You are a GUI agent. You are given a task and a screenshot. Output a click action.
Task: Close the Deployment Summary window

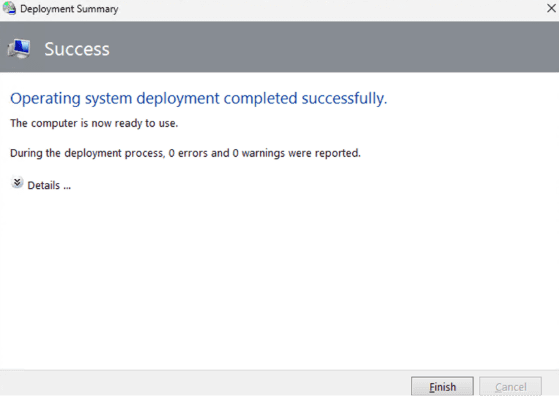pyautogui.click(x=551, y=8)
